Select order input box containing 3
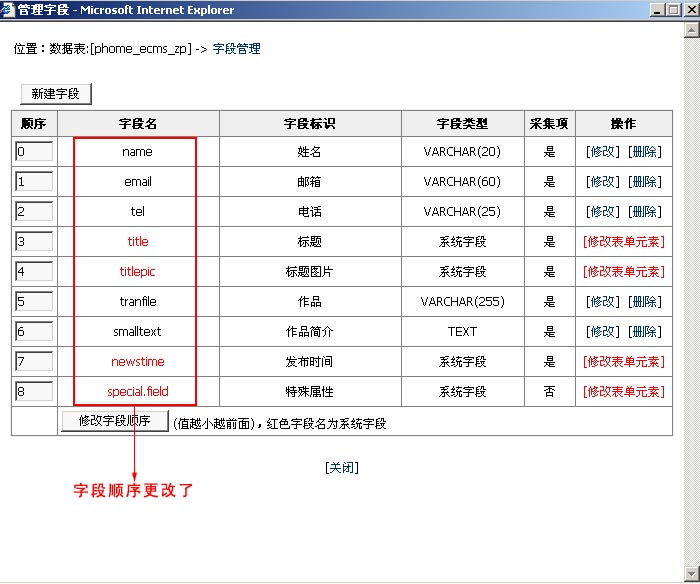This screenshot has height=584, width=700. point(34,242)
